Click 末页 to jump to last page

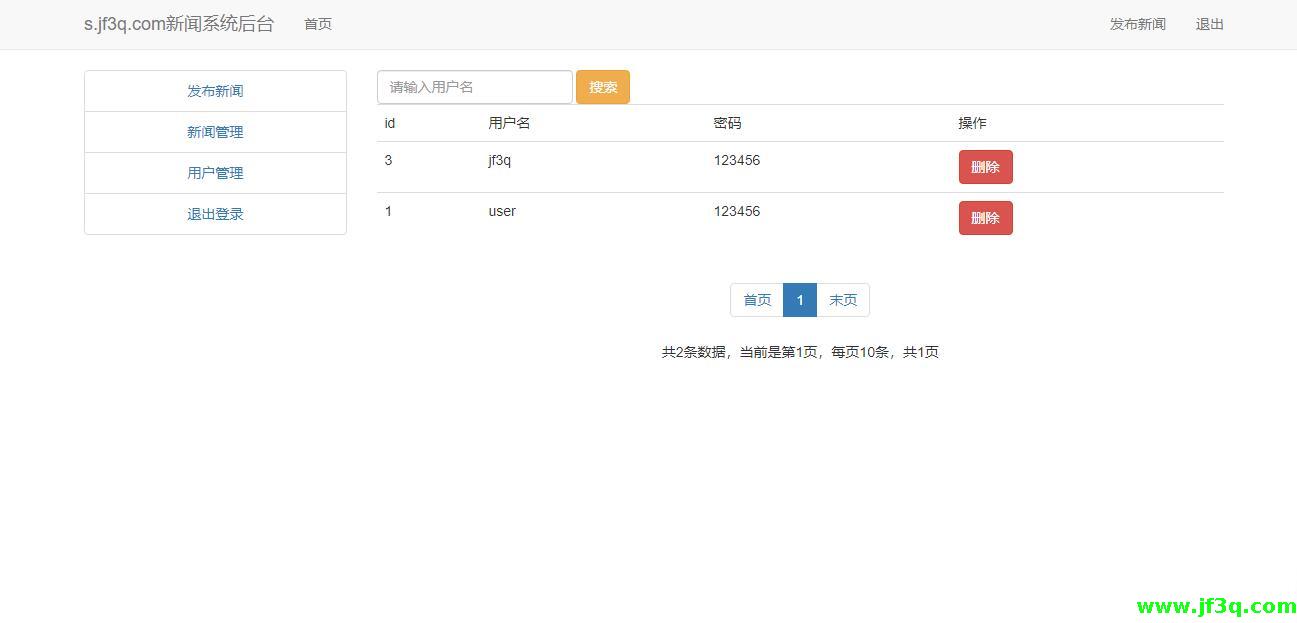pyautogui.click(x=843, y=299)
